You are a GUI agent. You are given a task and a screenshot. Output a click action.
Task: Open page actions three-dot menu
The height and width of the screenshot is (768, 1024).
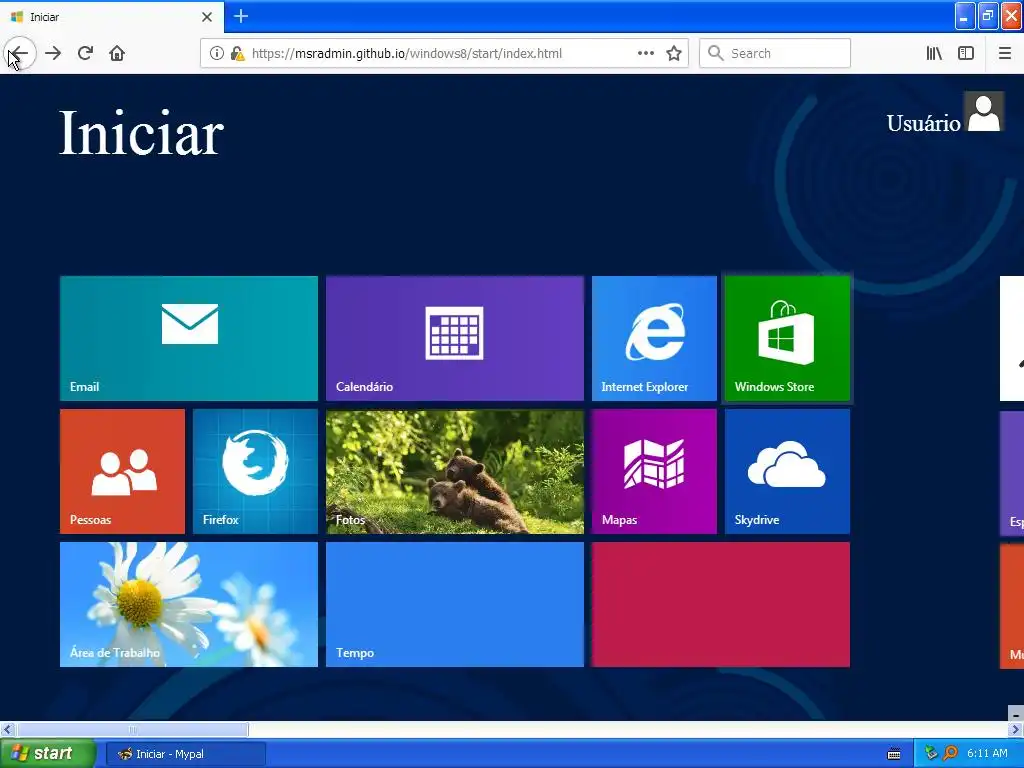646,54
